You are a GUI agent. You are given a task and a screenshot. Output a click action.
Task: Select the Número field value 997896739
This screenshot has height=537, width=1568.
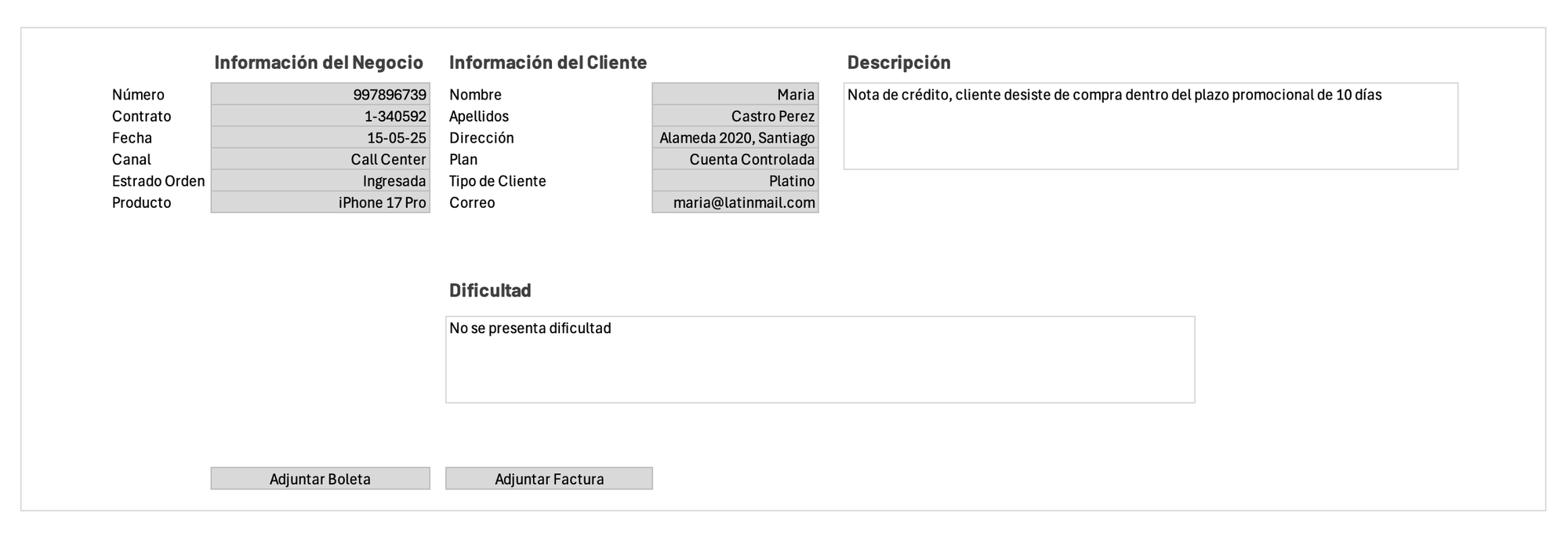(320, 94)
